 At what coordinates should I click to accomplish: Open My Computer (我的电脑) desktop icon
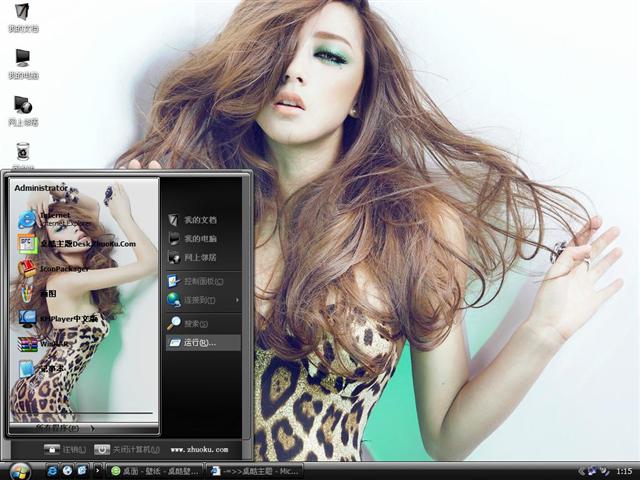[x=23, y=64]
